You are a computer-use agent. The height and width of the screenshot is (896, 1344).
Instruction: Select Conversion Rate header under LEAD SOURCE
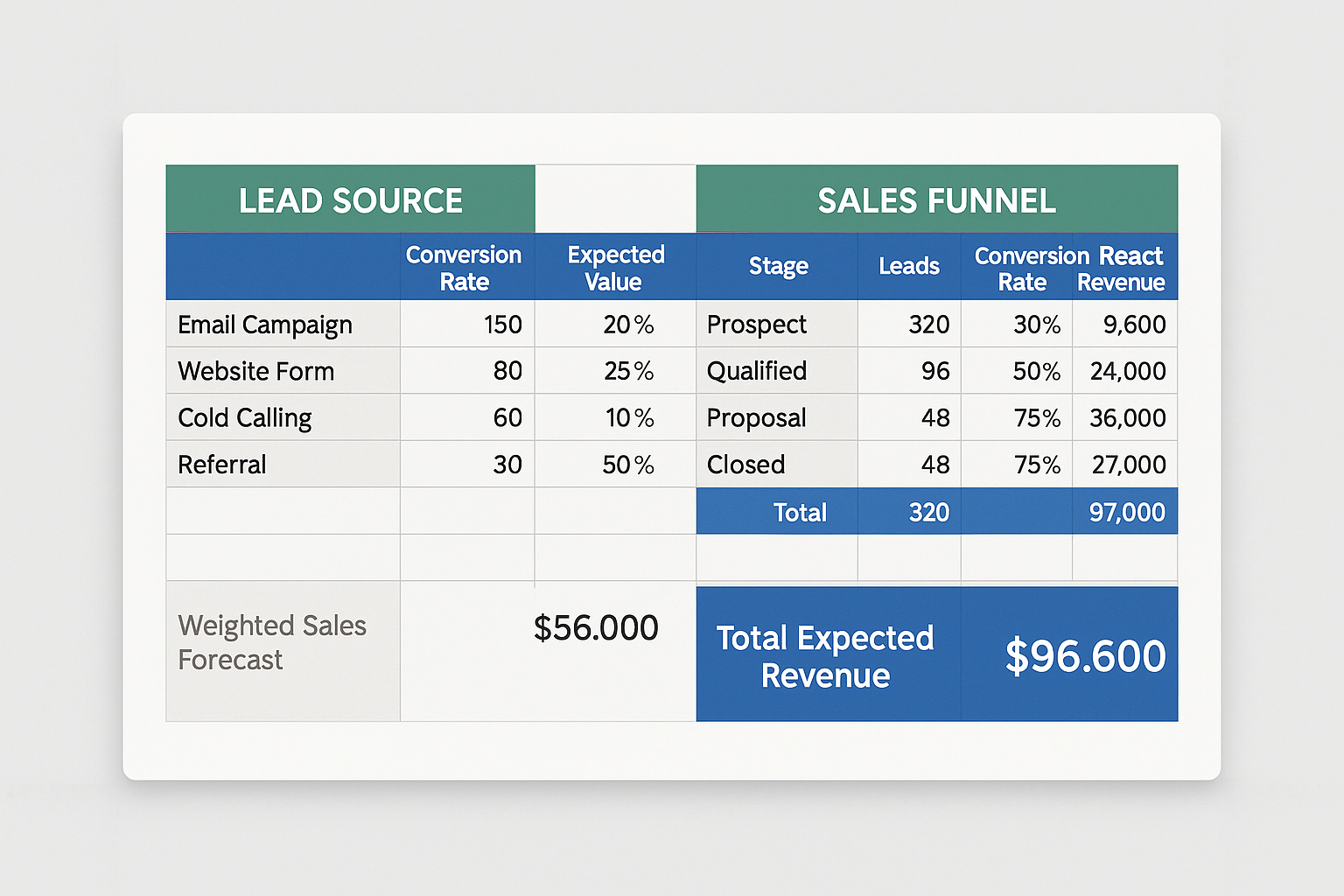tap(467, 267)
